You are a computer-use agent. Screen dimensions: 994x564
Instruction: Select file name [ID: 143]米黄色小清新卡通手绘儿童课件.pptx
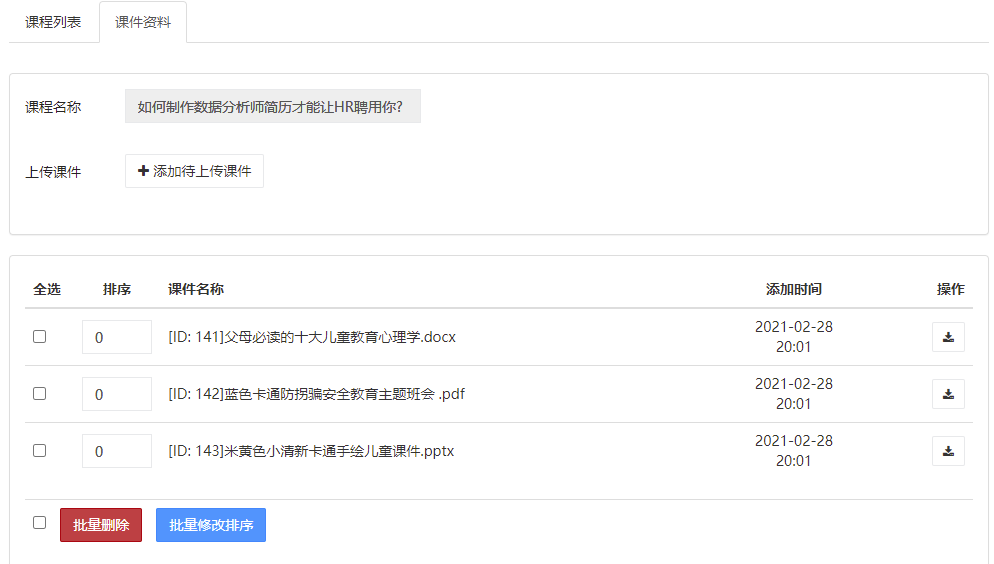point(311,451)
